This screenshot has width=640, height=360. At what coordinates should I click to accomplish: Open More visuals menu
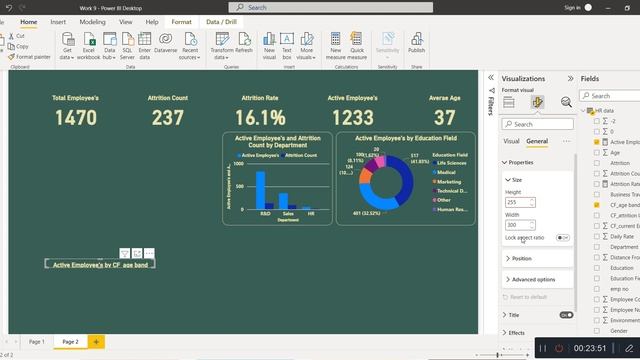point(307,46)
